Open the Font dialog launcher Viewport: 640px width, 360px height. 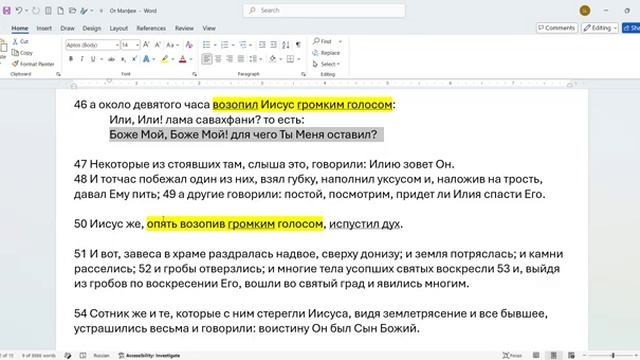coord(194,74)
